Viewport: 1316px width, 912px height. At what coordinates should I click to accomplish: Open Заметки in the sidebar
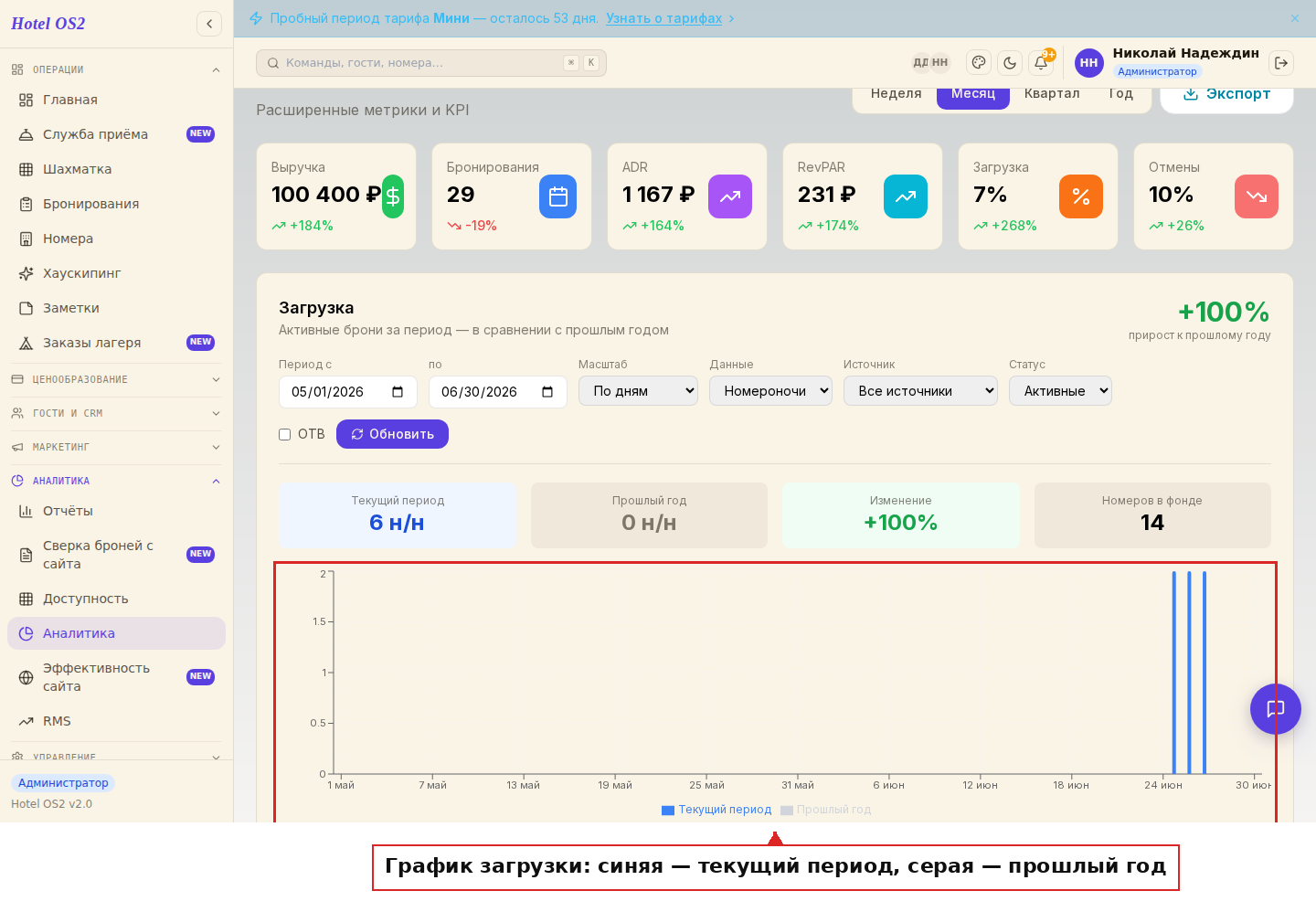pos(116,308)
